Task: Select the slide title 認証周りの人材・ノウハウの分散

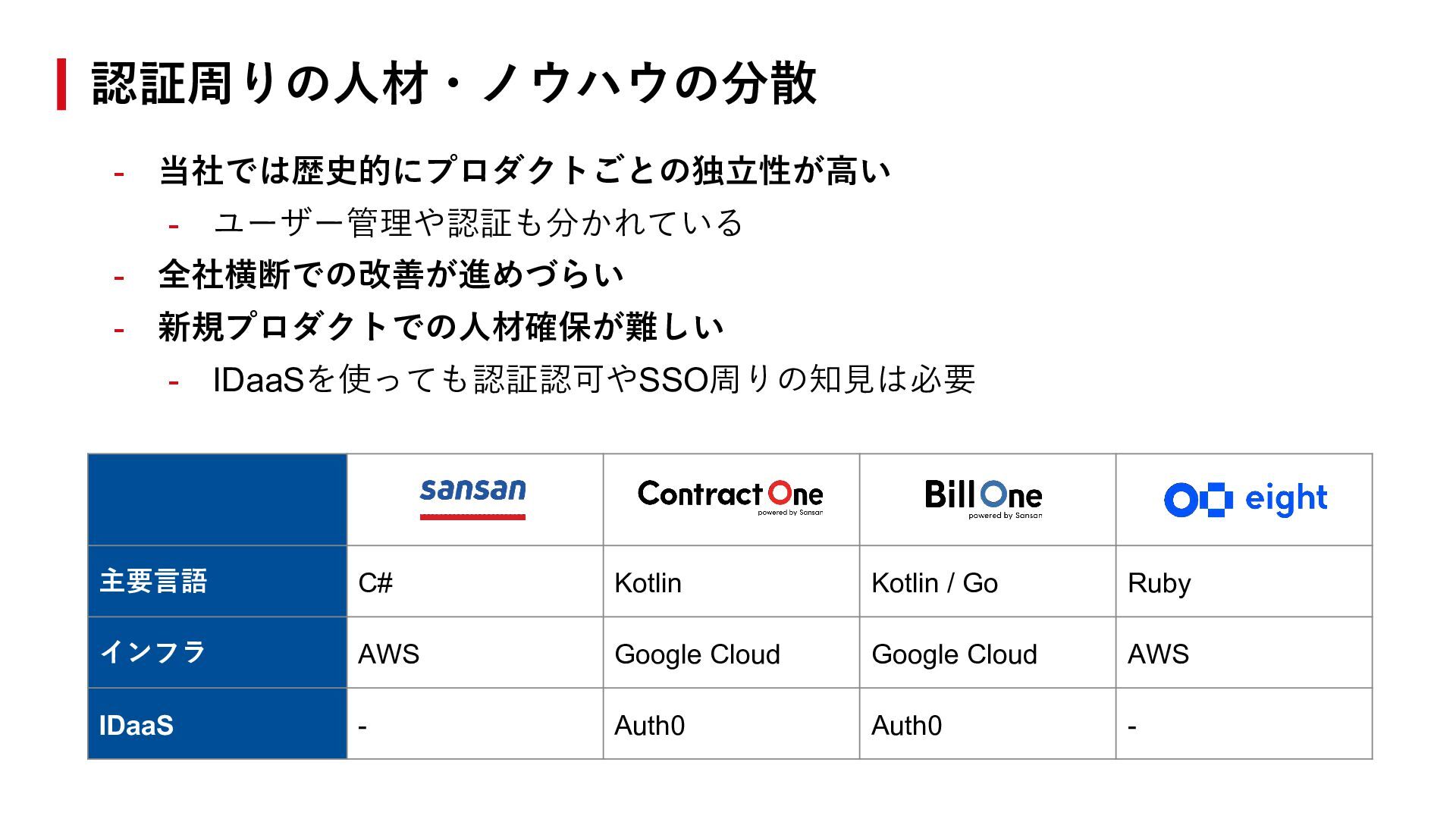Action: [x=453, y=83]
